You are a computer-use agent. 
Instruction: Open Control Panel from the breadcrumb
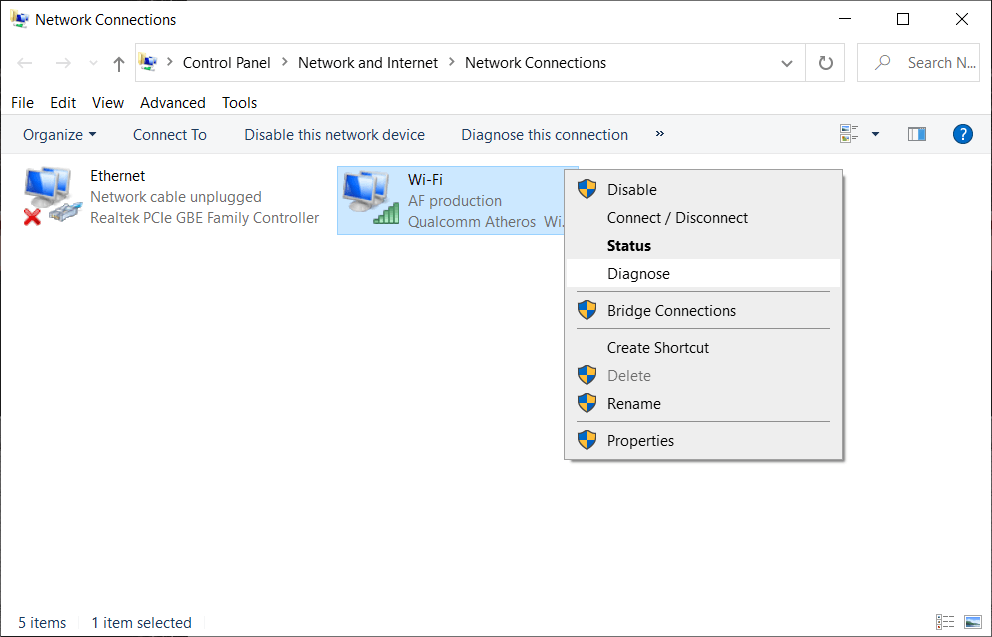coord(226,62)
